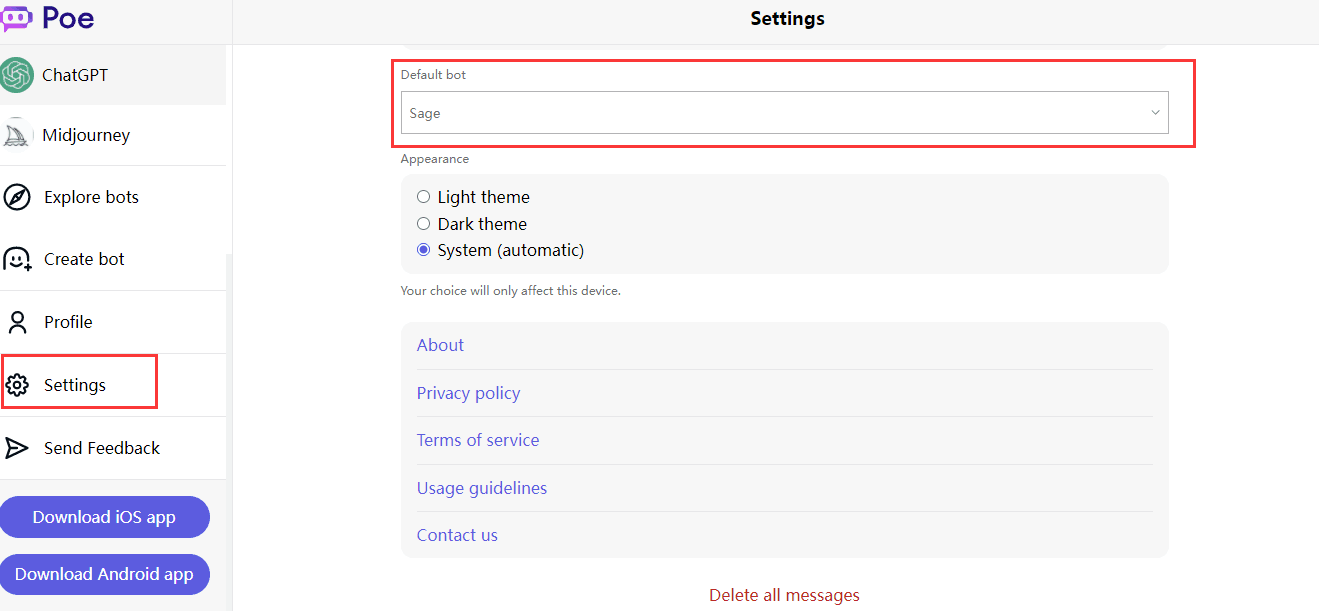Choose the System (automatic) appearance option
Viewport: 1319px width, 611px height.
pos(424,250)
